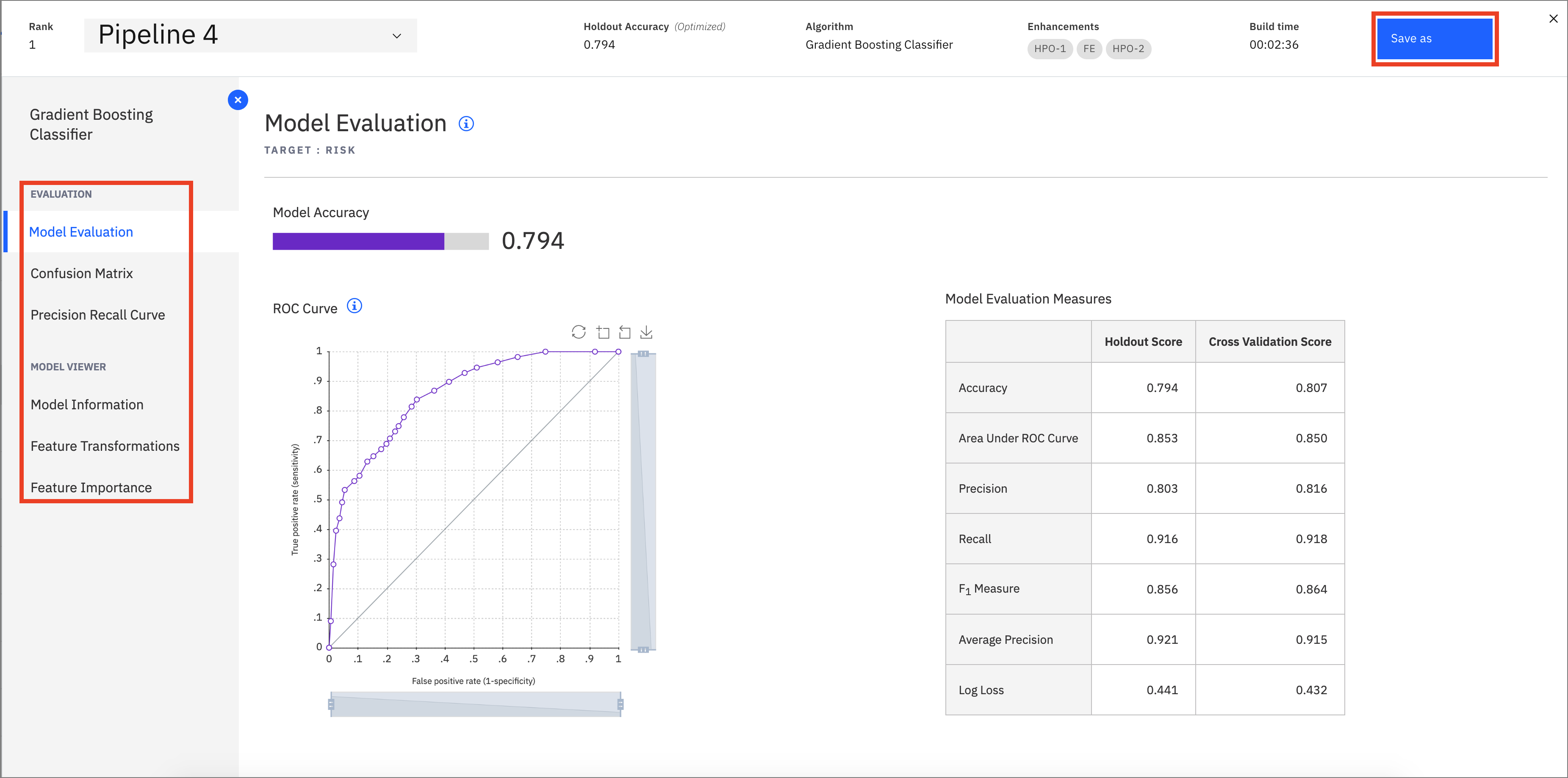This screenshot has height=778, width=1568.
Task: Select the Precision Recall Curve section
Action: [97, 314]
